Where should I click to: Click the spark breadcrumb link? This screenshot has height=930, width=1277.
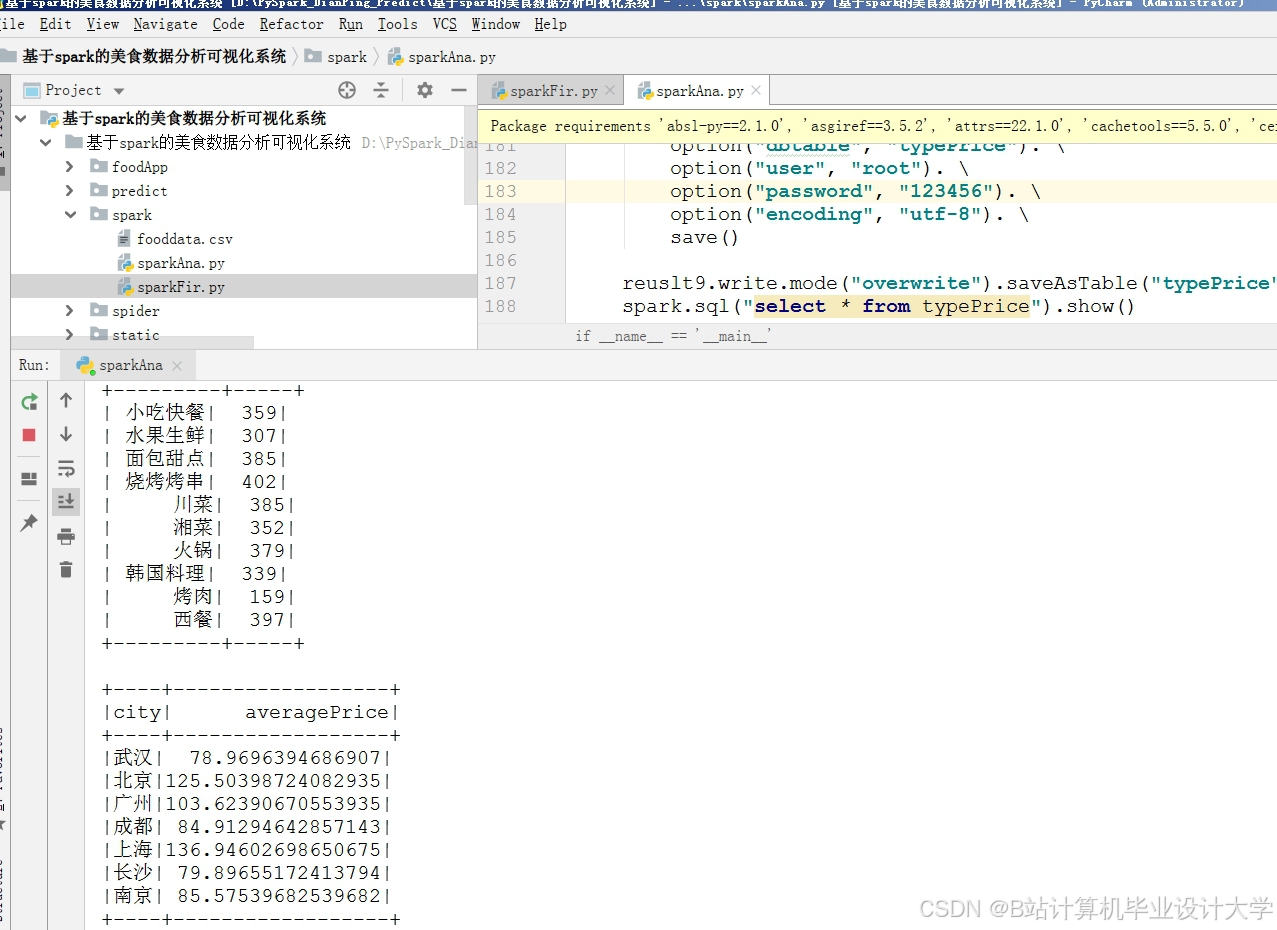point(347,57)
